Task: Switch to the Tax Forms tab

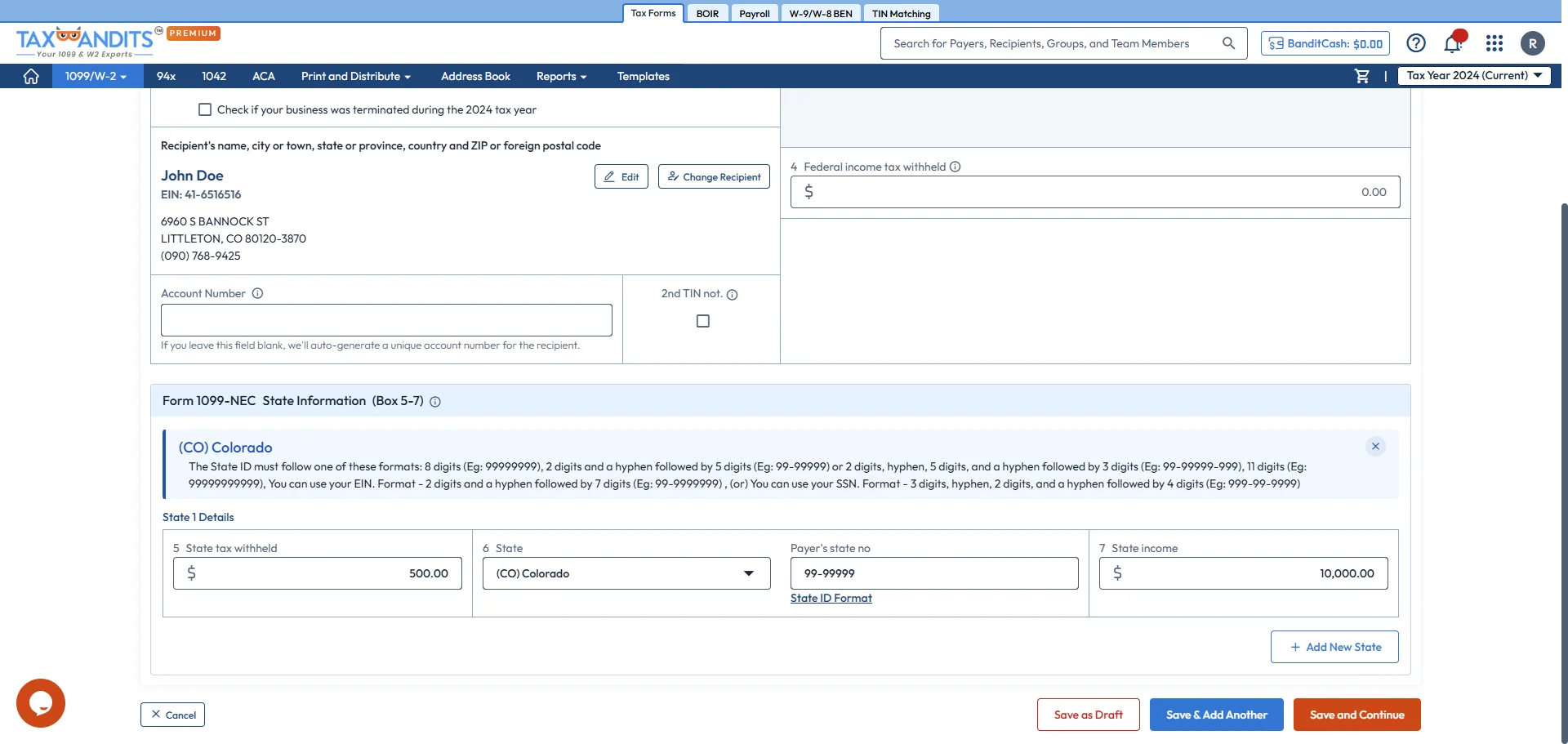Action: tap(653, 13)
